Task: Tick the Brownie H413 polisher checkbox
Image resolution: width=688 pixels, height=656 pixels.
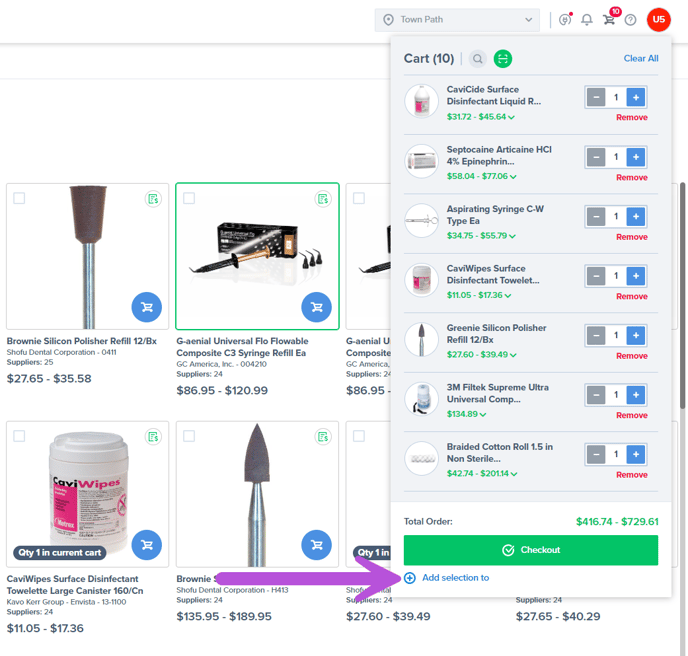Action: (x=189, y=436)
